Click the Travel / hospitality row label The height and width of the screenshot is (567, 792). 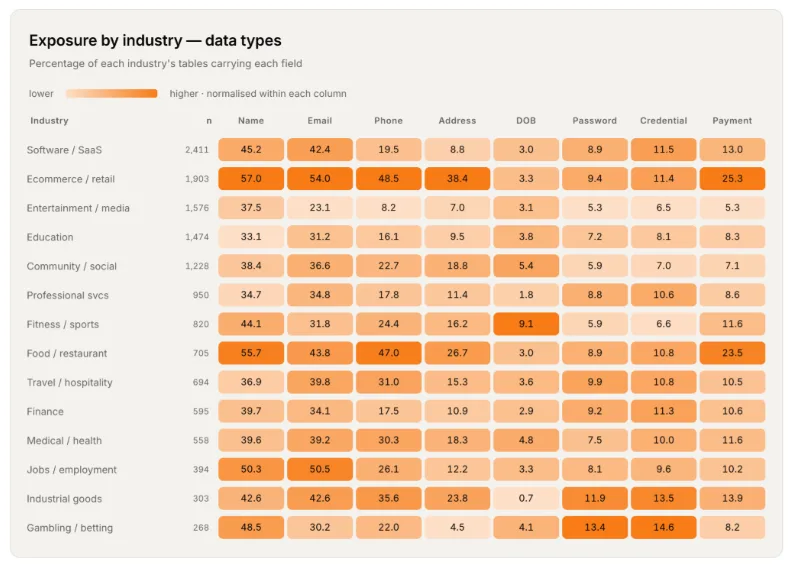70,383
